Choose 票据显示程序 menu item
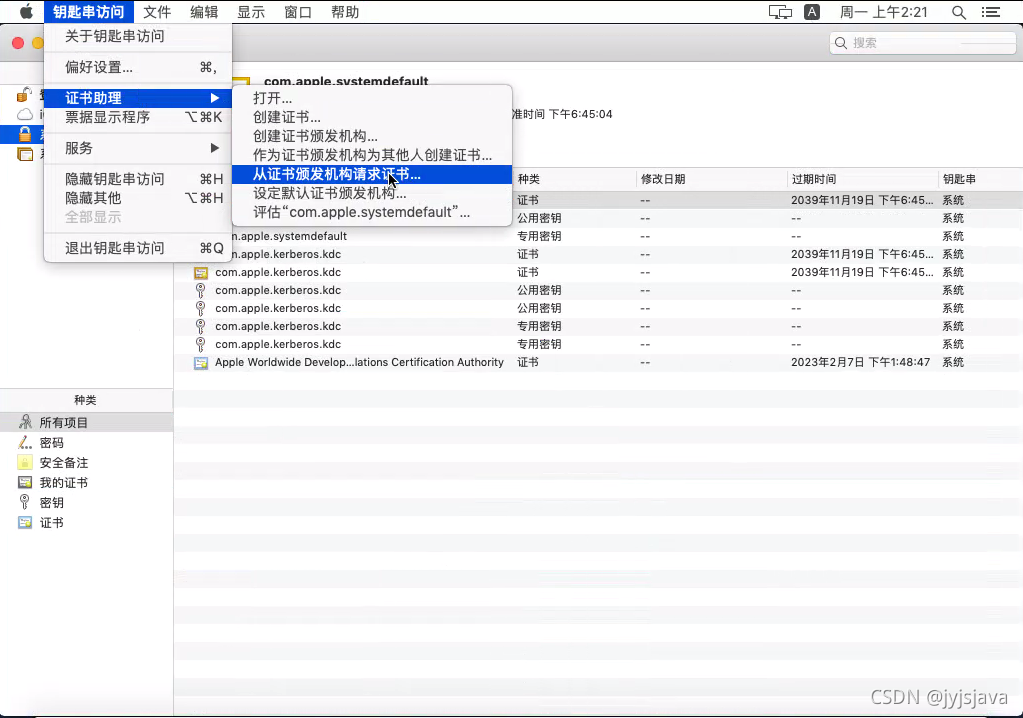Screen dimensions: 1023x718 (138, 117)
